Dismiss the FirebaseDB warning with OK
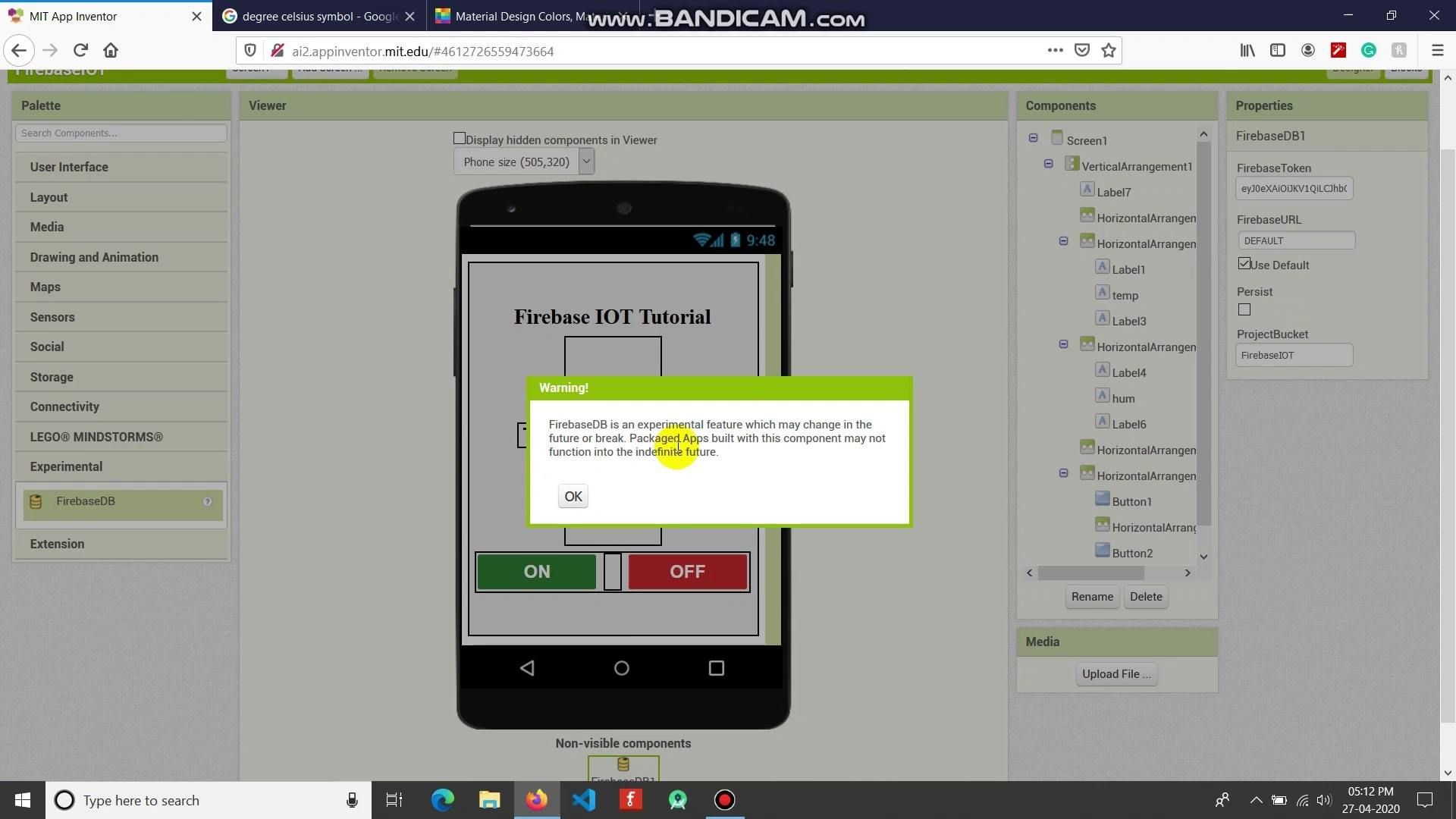 click(x=573, y=496)
